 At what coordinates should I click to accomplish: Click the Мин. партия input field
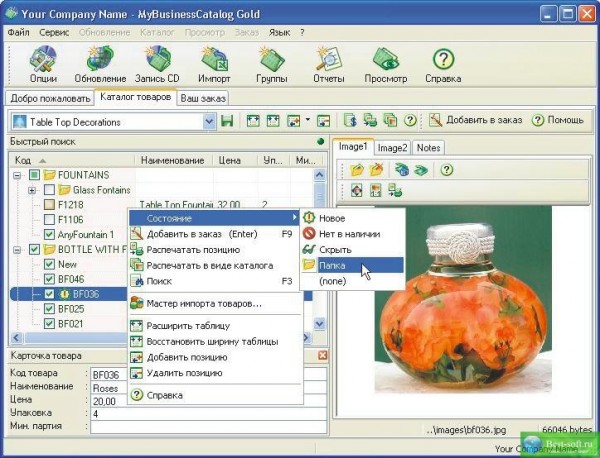coord(209,427)
